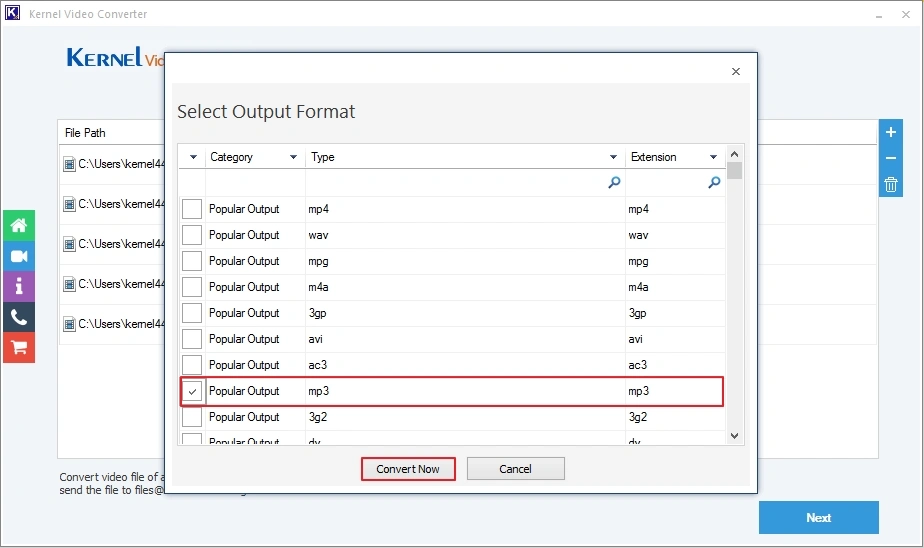Sort by the Category column header
Viewport: 924px width, 548px height.
[231, 157]
